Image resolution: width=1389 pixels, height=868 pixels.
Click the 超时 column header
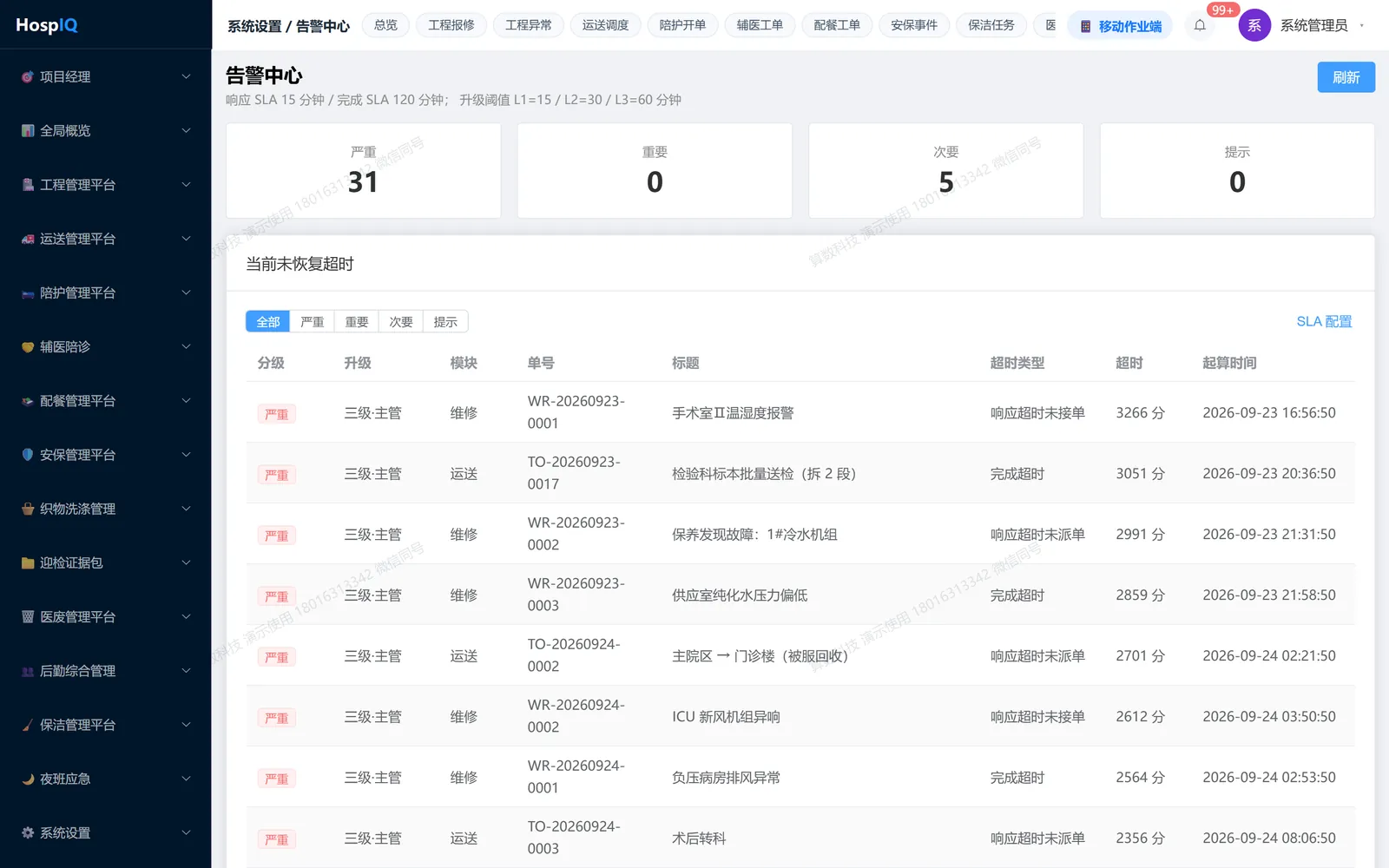tap(1129, 363)
